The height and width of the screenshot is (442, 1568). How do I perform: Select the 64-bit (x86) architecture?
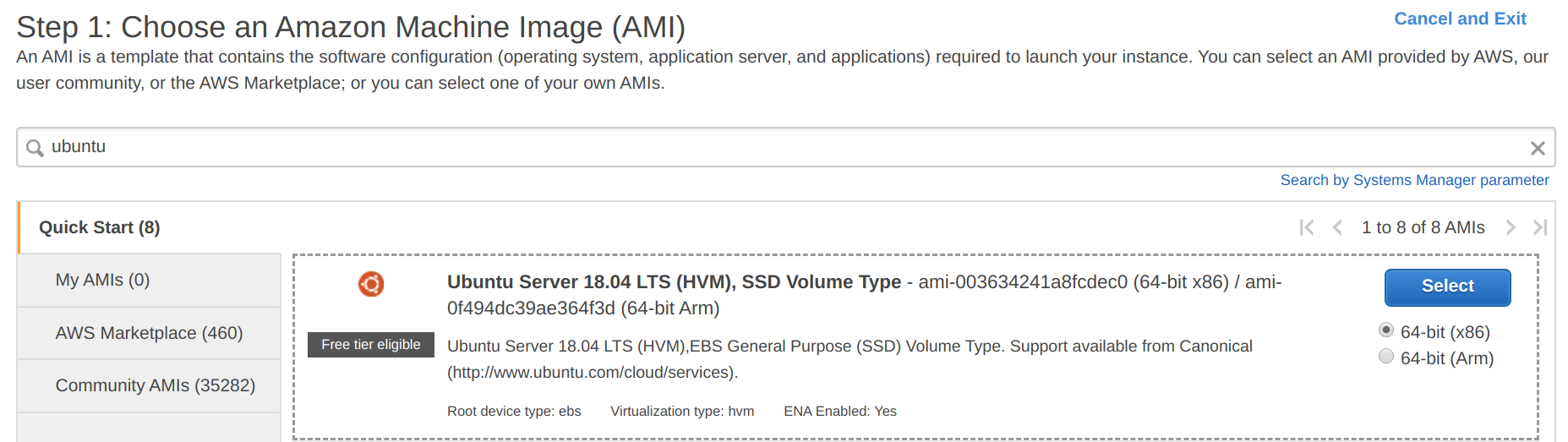[x=1386, y=330]
